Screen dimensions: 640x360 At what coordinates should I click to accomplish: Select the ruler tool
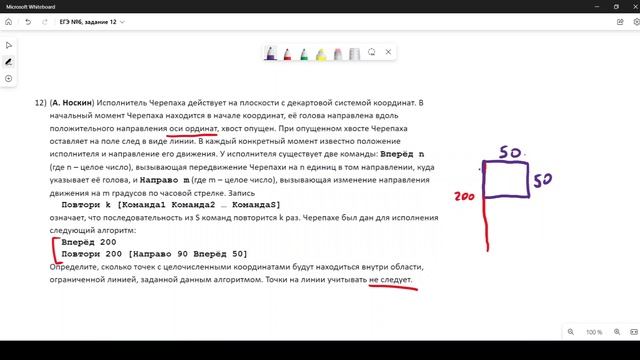click(x=354, y=53)
